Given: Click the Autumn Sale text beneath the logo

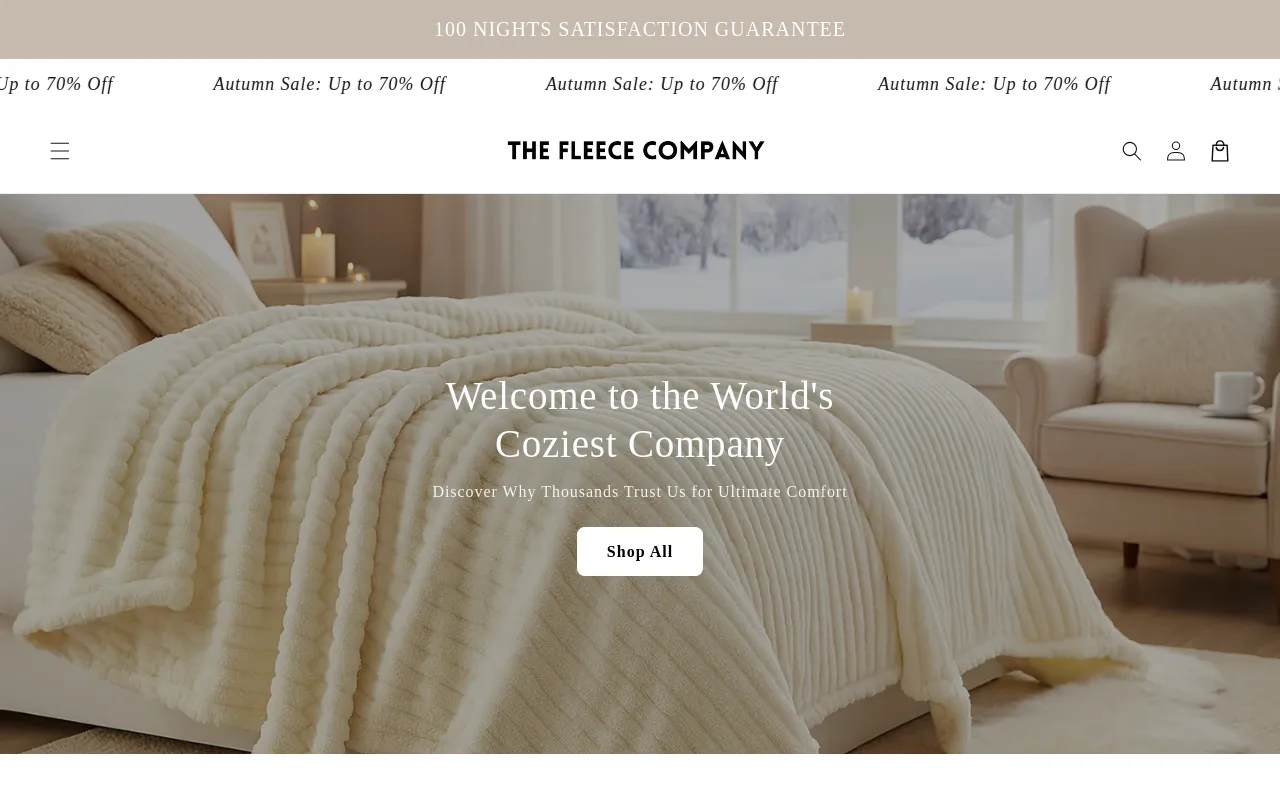Looking at the screenshot, I should [662, 84].
